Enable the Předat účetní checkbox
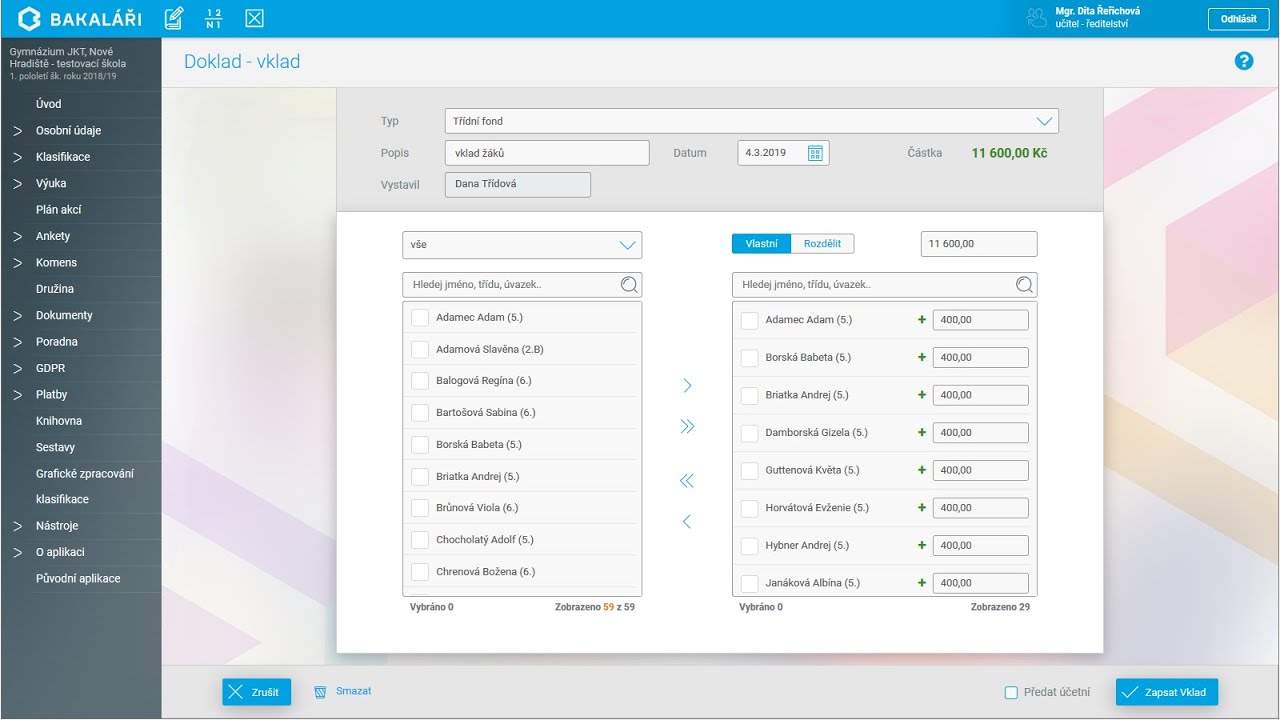This screenshot has height=720, width=1280. pos(1011,692)
